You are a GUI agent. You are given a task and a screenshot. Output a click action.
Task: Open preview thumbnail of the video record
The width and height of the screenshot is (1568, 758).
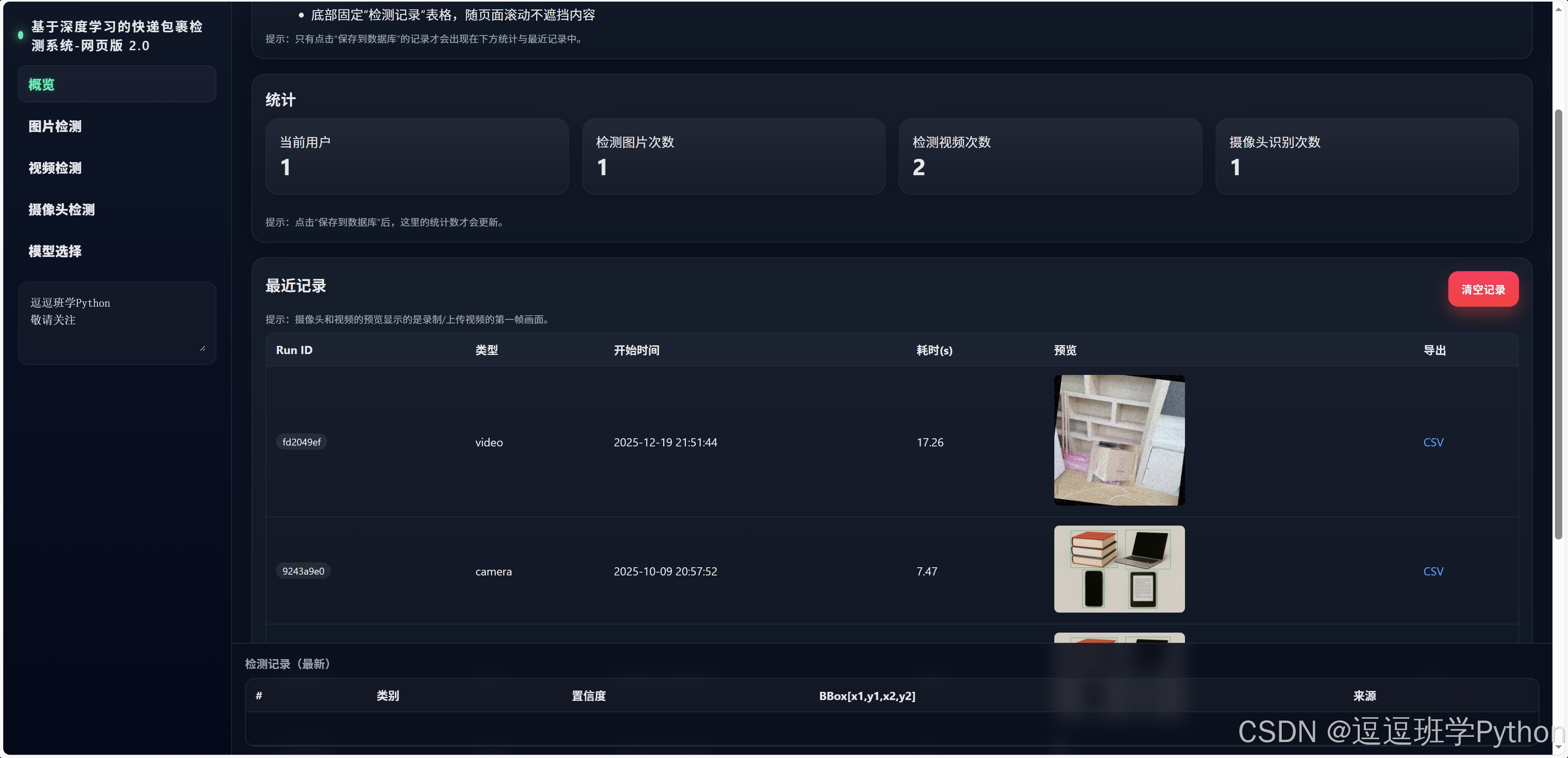[x=1119, y=440]
